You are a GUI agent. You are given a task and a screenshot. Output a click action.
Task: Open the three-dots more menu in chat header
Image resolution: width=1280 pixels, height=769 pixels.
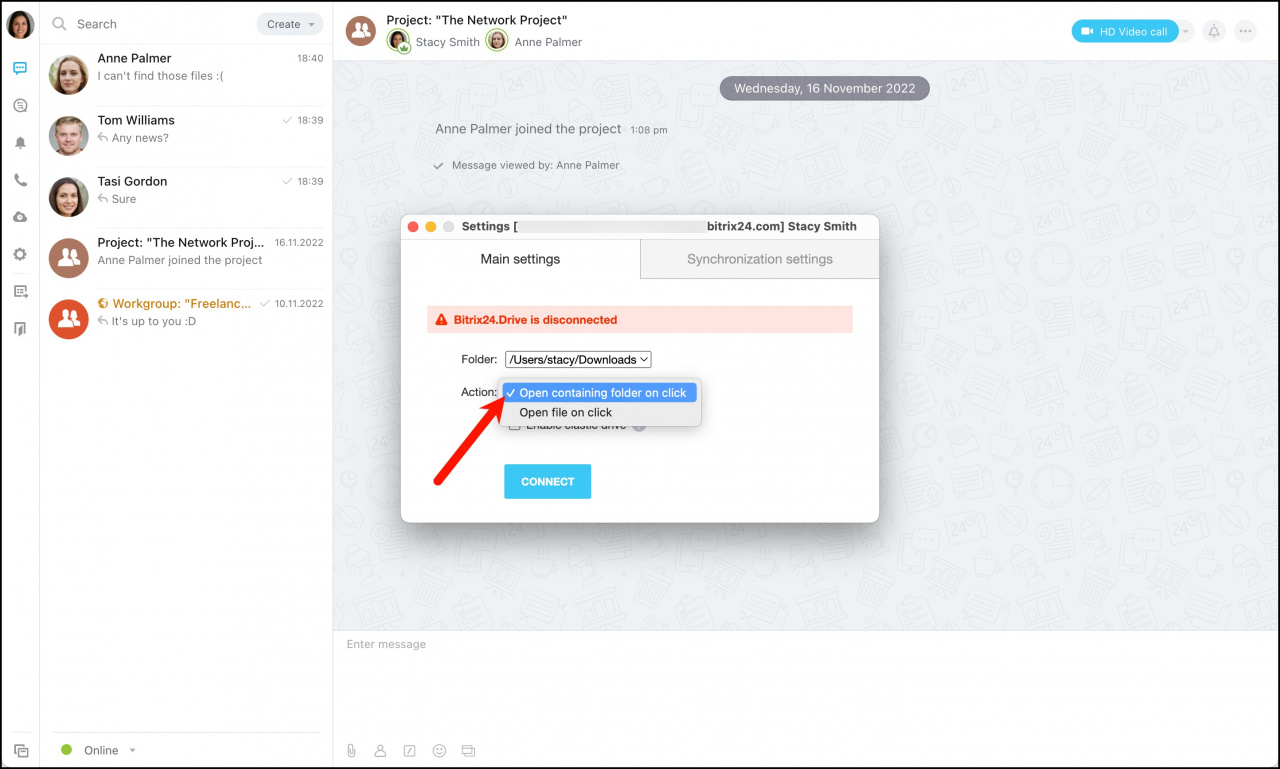click(x=1245, y=31)
